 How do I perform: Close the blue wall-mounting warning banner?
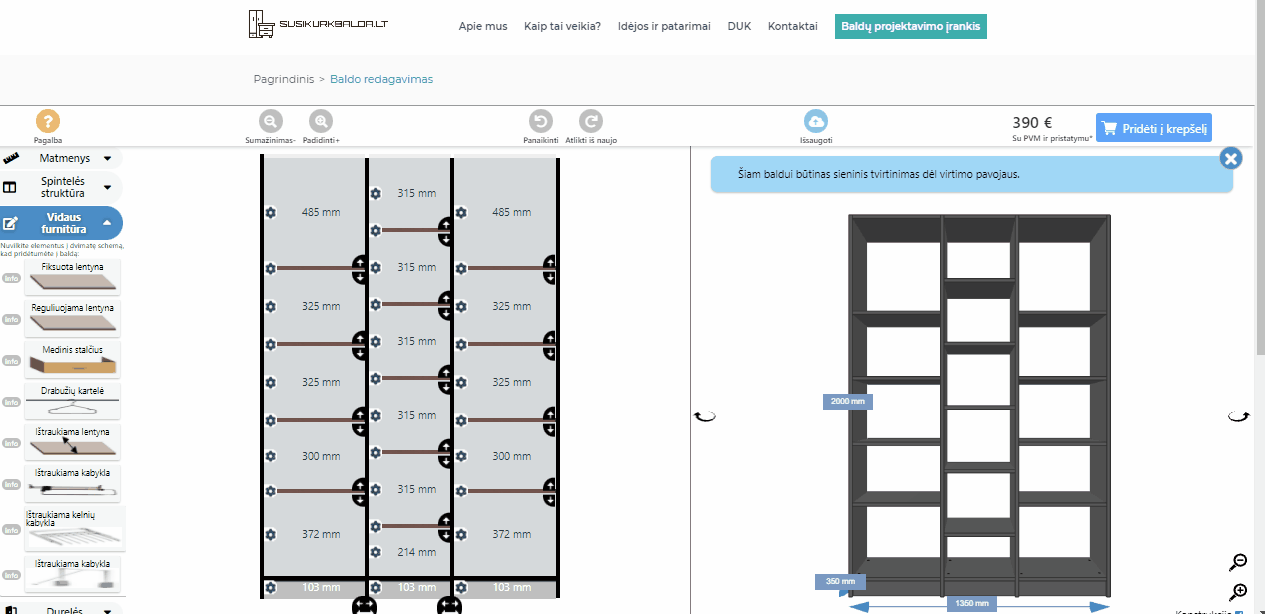tap(1231, 158)
